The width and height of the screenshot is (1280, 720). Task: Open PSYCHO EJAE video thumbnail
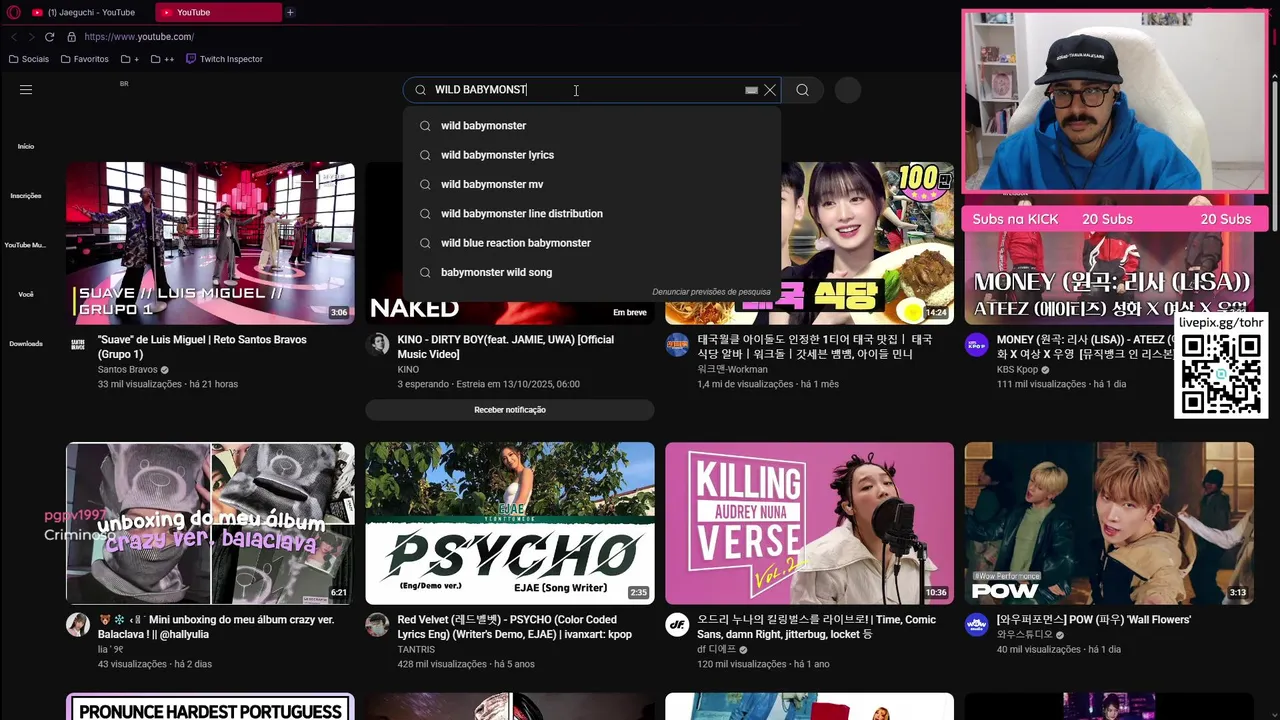(x=510, y=523)
